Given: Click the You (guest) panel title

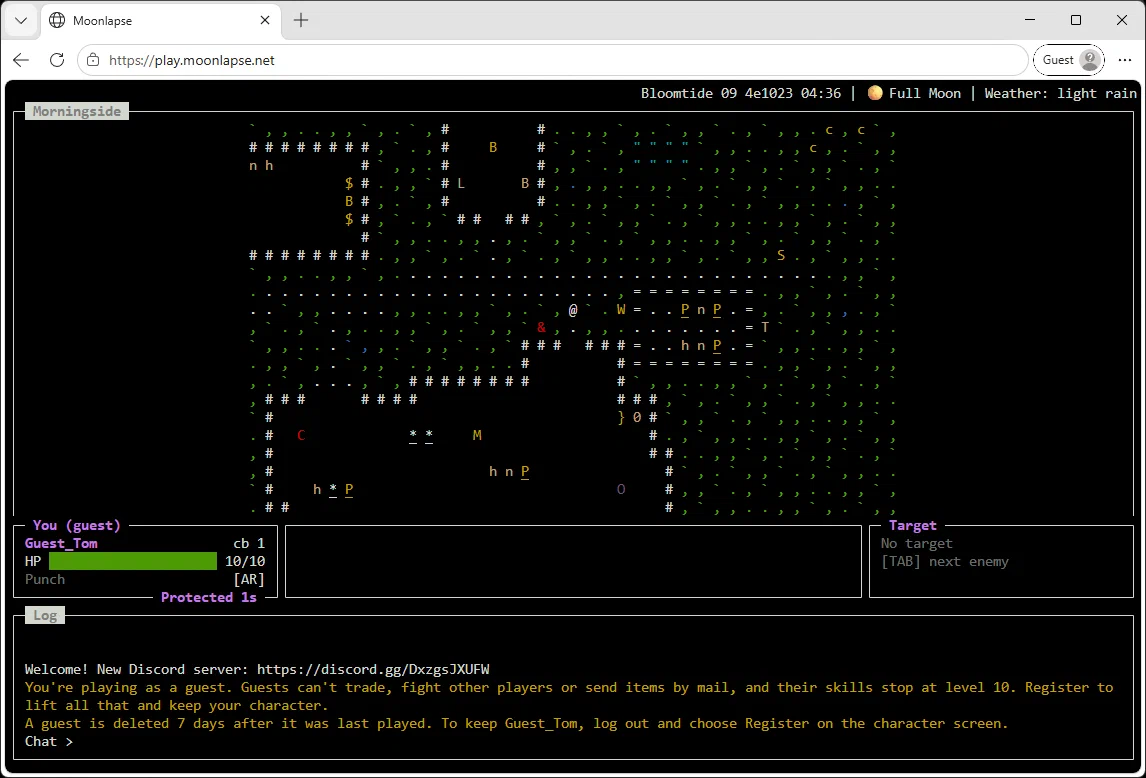Looking at the screenshot, I should click(77, 525).
